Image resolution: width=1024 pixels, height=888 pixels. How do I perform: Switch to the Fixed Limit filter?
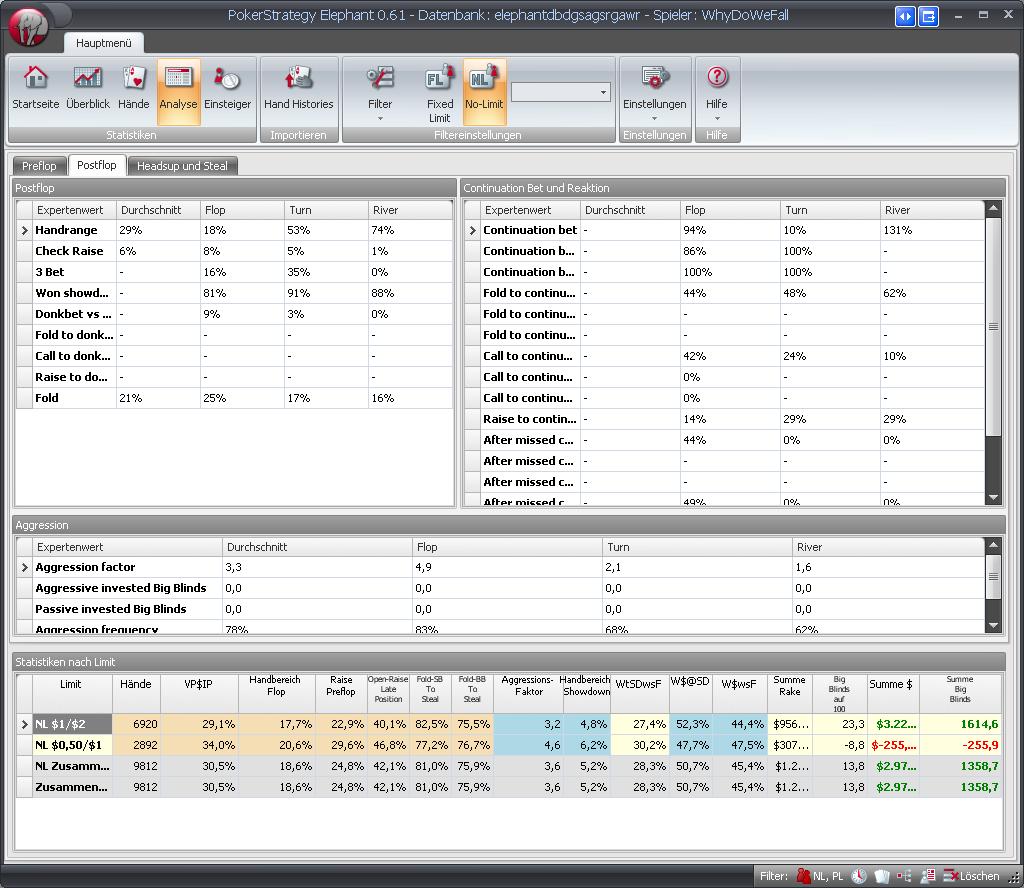point(440,93)
